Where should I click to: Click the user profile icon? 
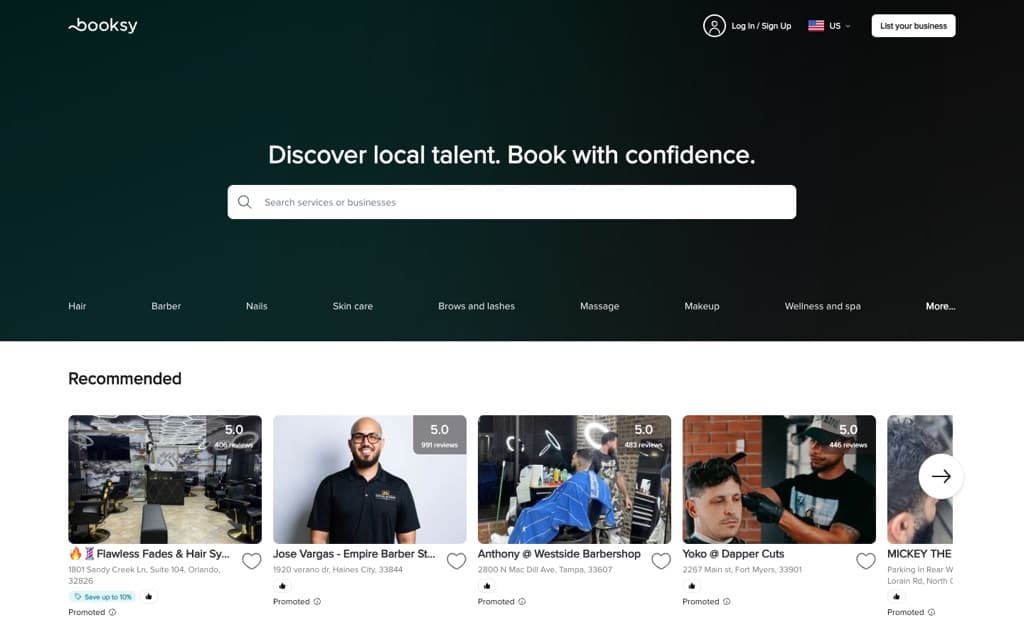[714, 26]
